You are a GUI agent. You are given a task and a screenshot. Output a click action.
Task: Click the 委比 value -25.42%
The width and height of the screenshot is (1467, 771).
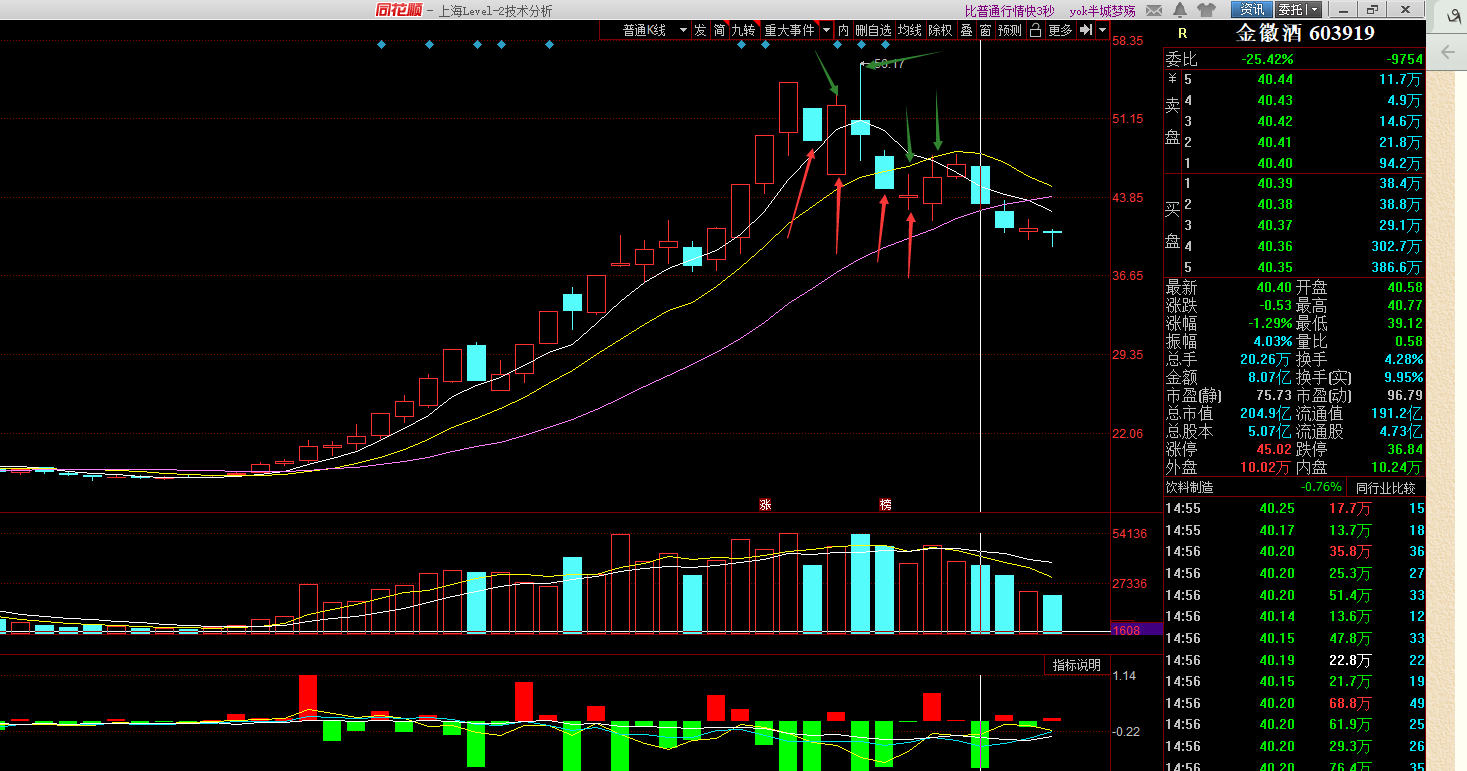point(1266,59)
